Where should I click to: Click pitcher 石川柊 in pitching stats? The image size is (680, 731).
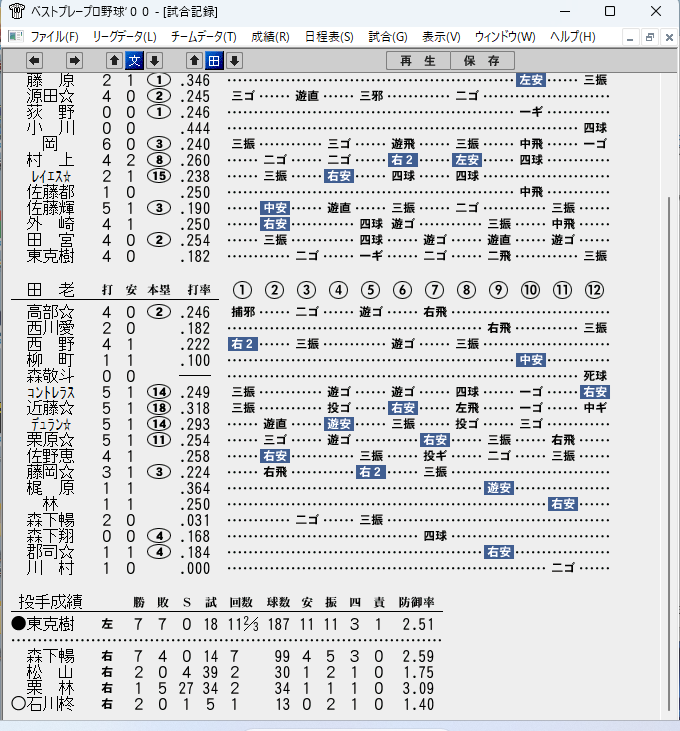(x=50, y=704)
